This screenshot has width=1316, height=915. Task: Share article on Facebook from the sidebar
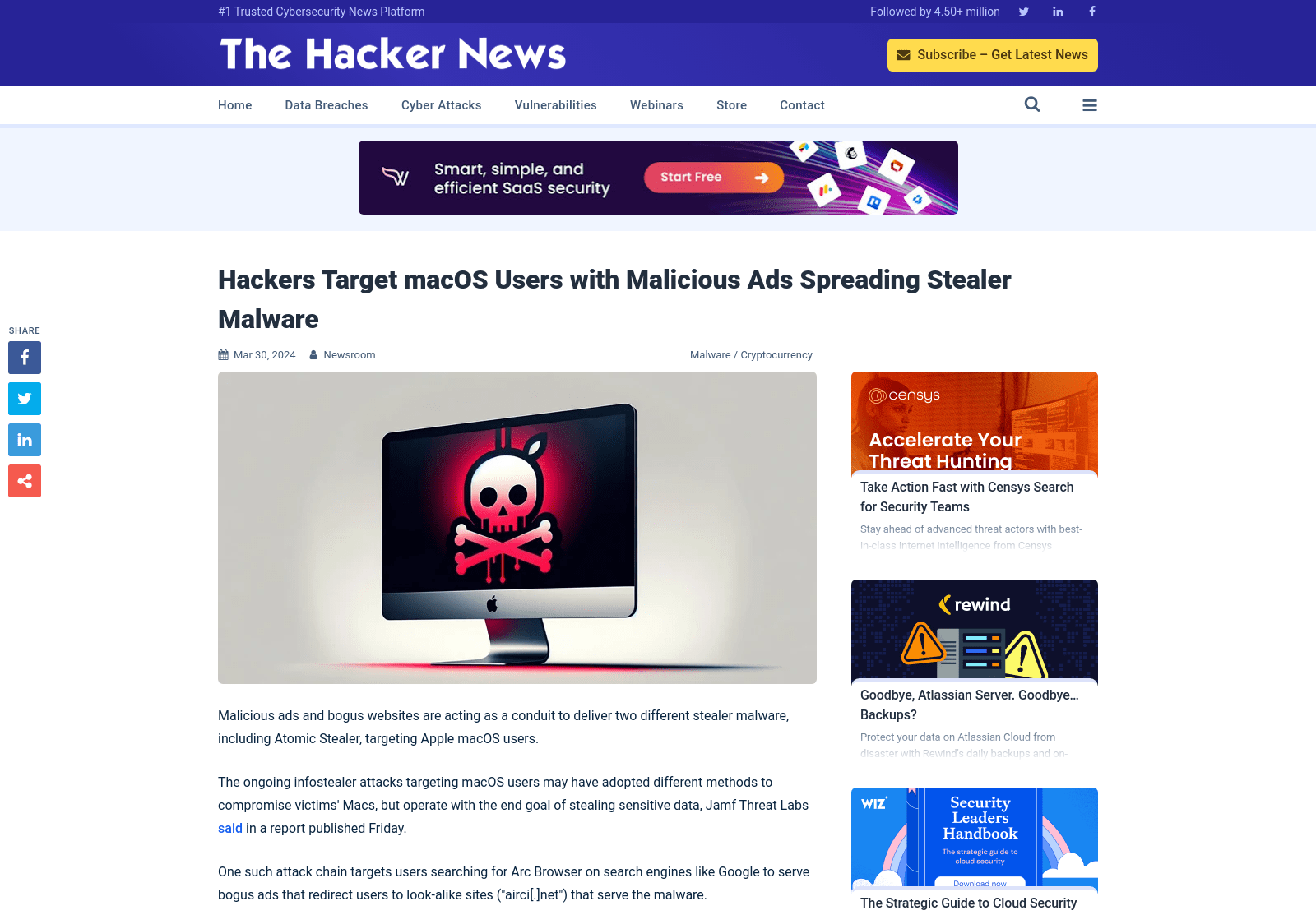coord(25,358)
